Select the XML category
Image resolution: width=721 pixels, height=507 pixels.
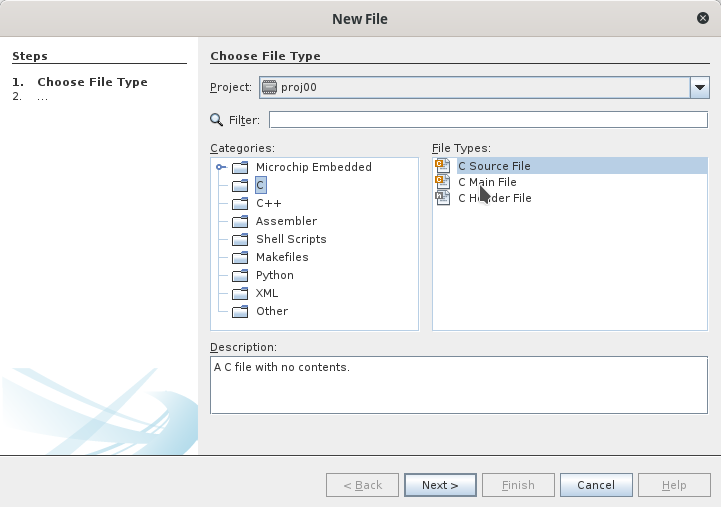[x=267, y=293]
